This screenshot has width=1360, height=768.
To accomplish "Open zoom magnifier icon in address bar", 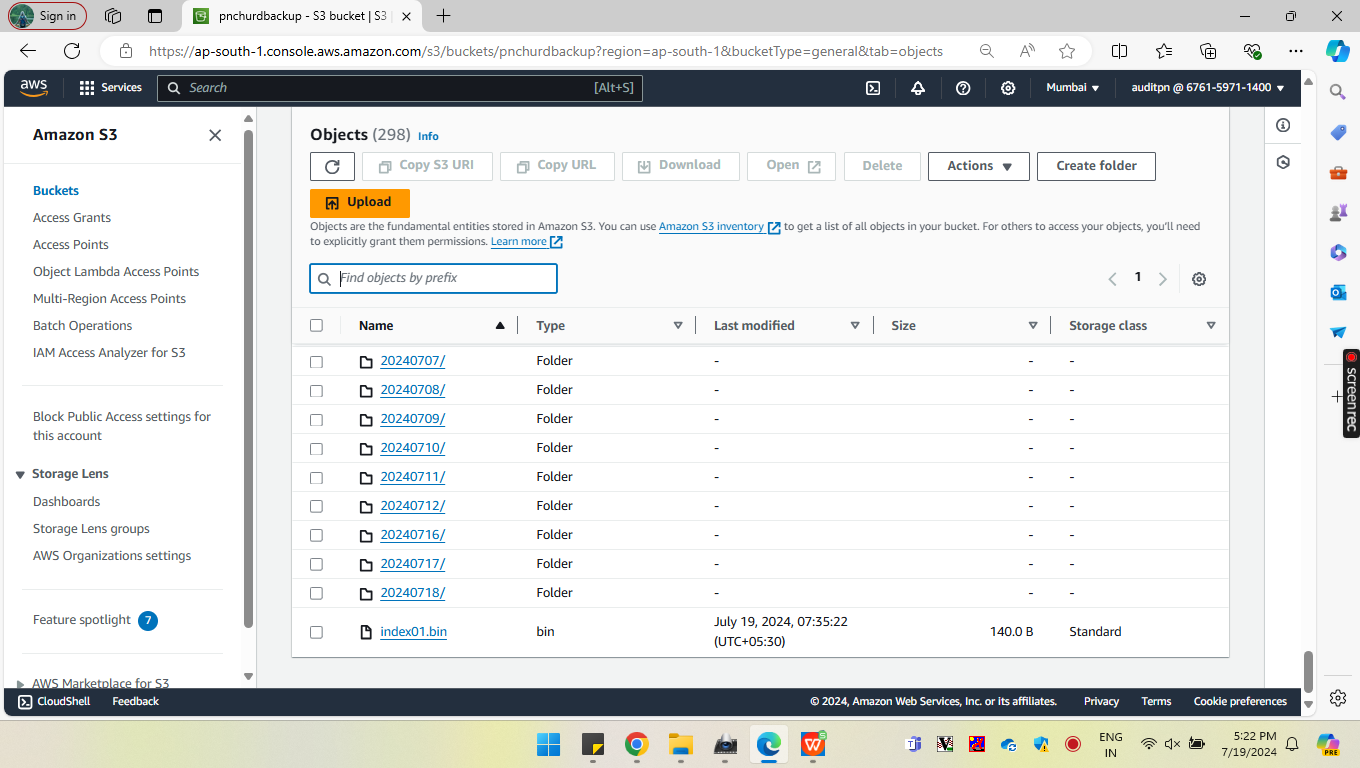I will (987, 51).
